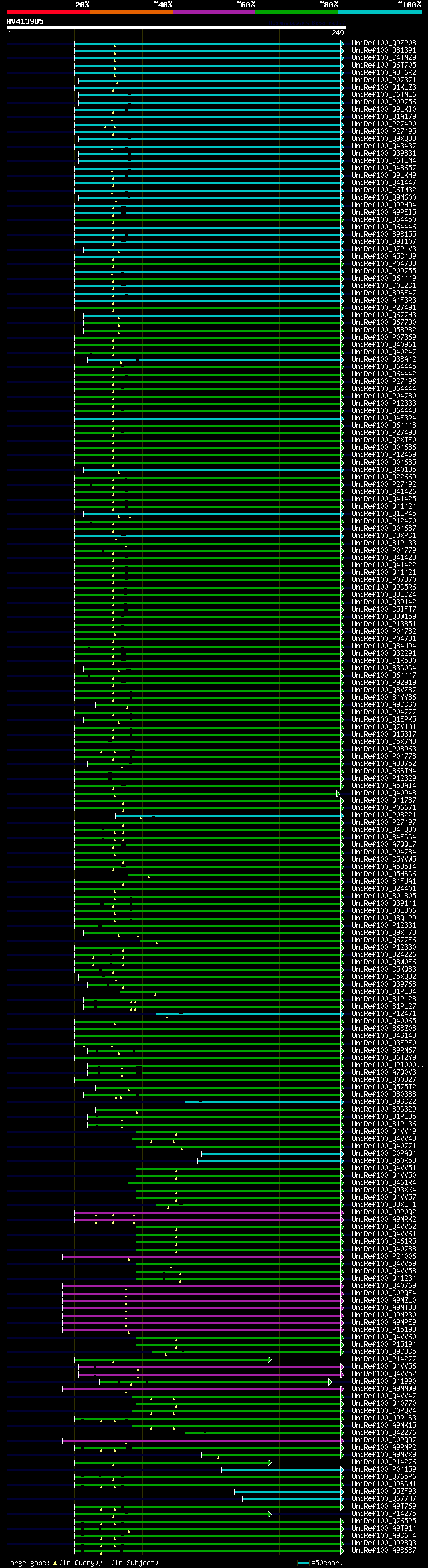Select label UniRef100_Q1A179
The height and width of the screenshot is (1568, 428).
pos(384,116)
